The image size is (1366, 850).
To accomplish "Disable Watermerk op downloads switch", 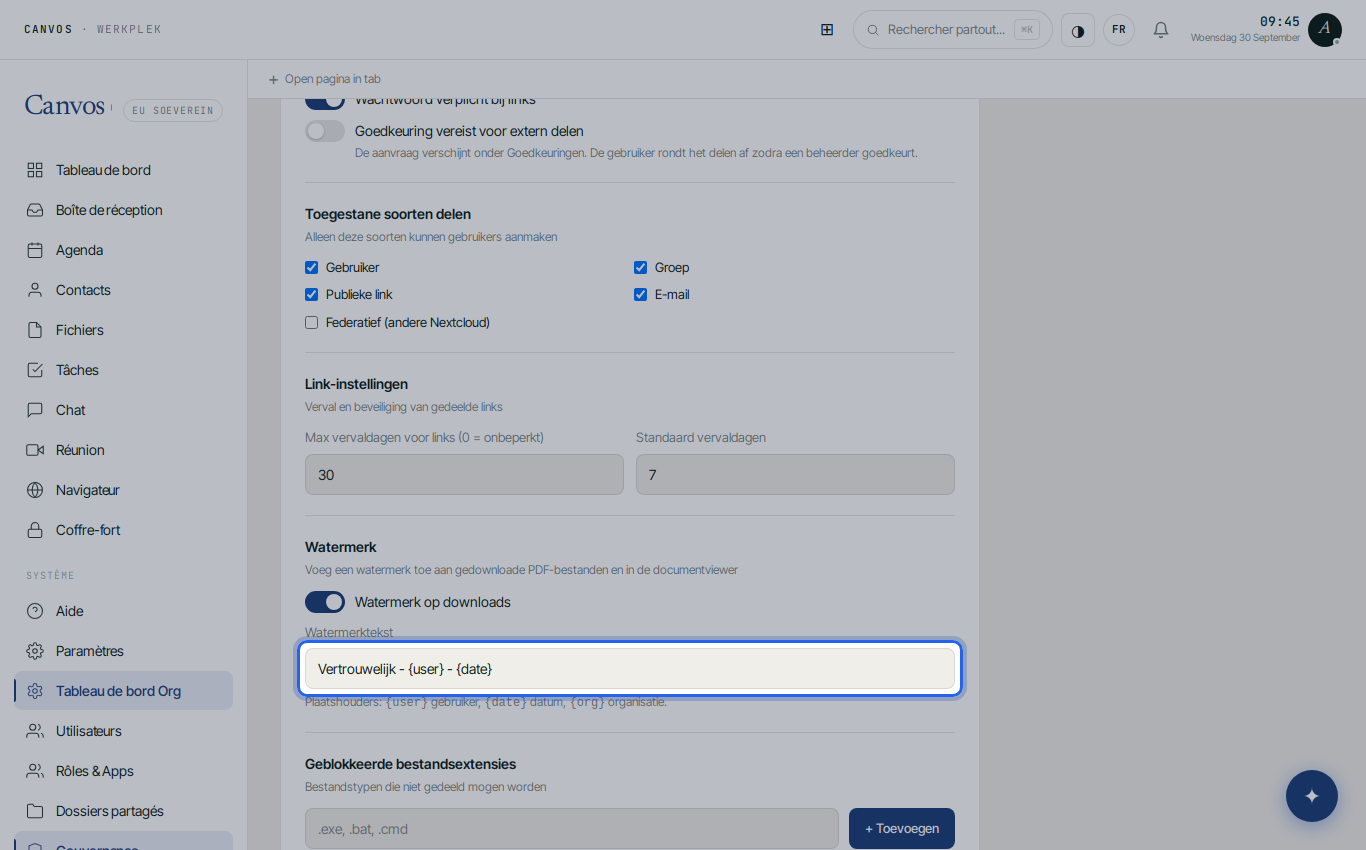I will (325, 602).
